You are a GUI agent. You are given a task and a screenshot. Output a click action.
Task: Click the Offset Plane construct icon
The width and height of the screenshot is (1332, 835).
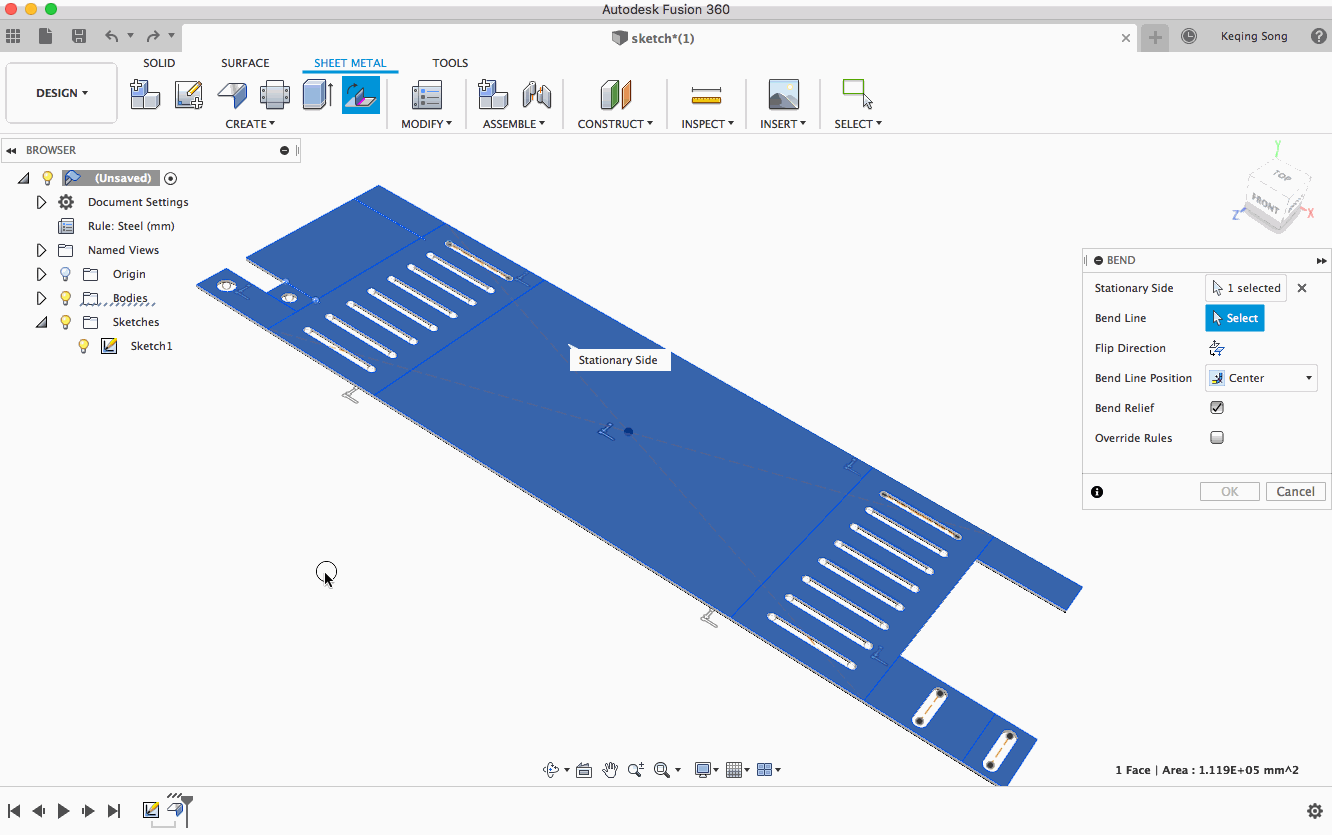pos(616,95)
